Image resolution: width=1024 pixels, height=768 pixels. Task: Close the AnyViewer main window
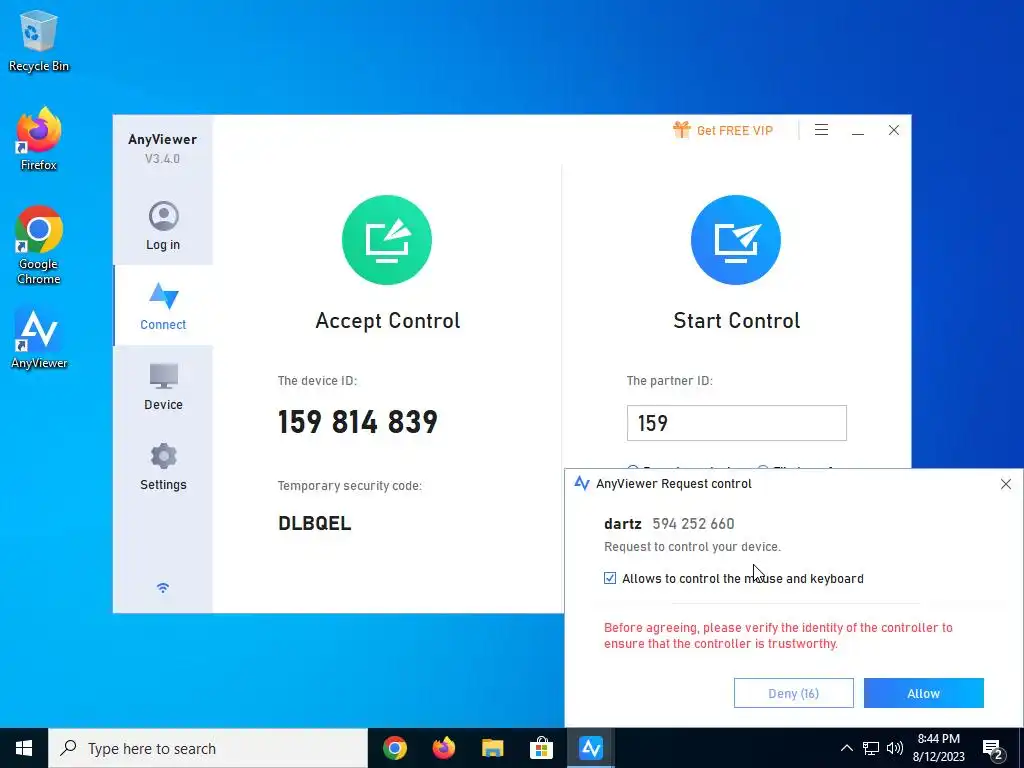coord(894,130)
